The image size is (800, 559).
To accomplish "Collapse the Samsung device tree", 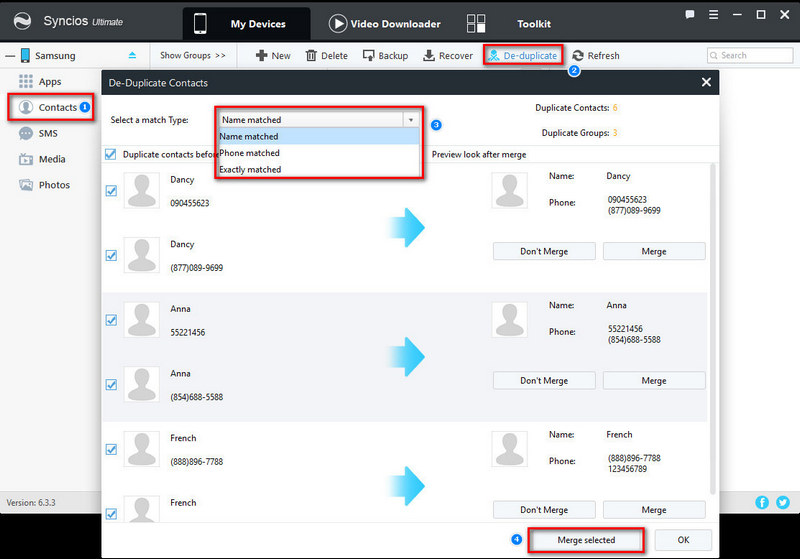I will tap(10, 56).
